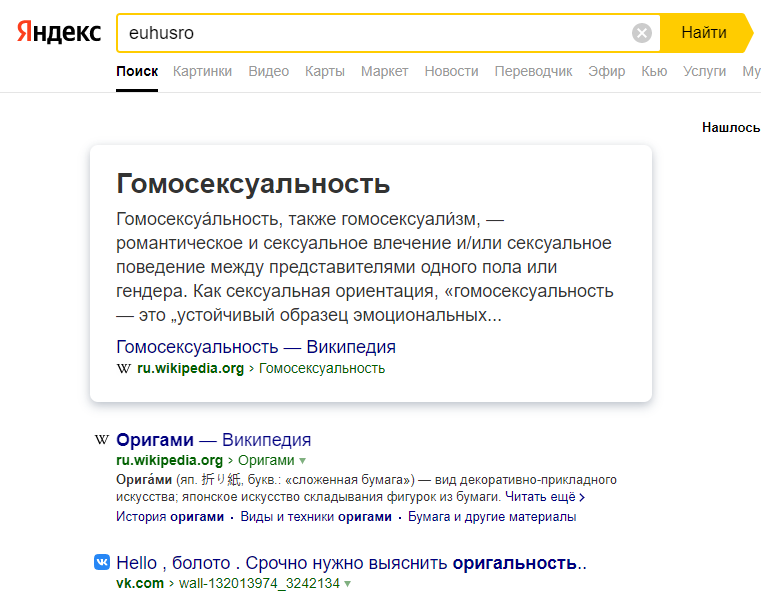Go to the Карты tab
This screenshot has height=593, width=761.
[x=325, y=71]
